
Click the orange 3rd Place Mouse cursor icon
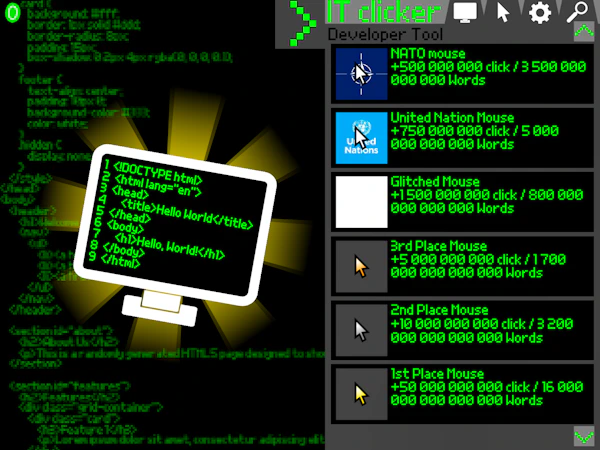pyautogui.click(x=361, y=266)
